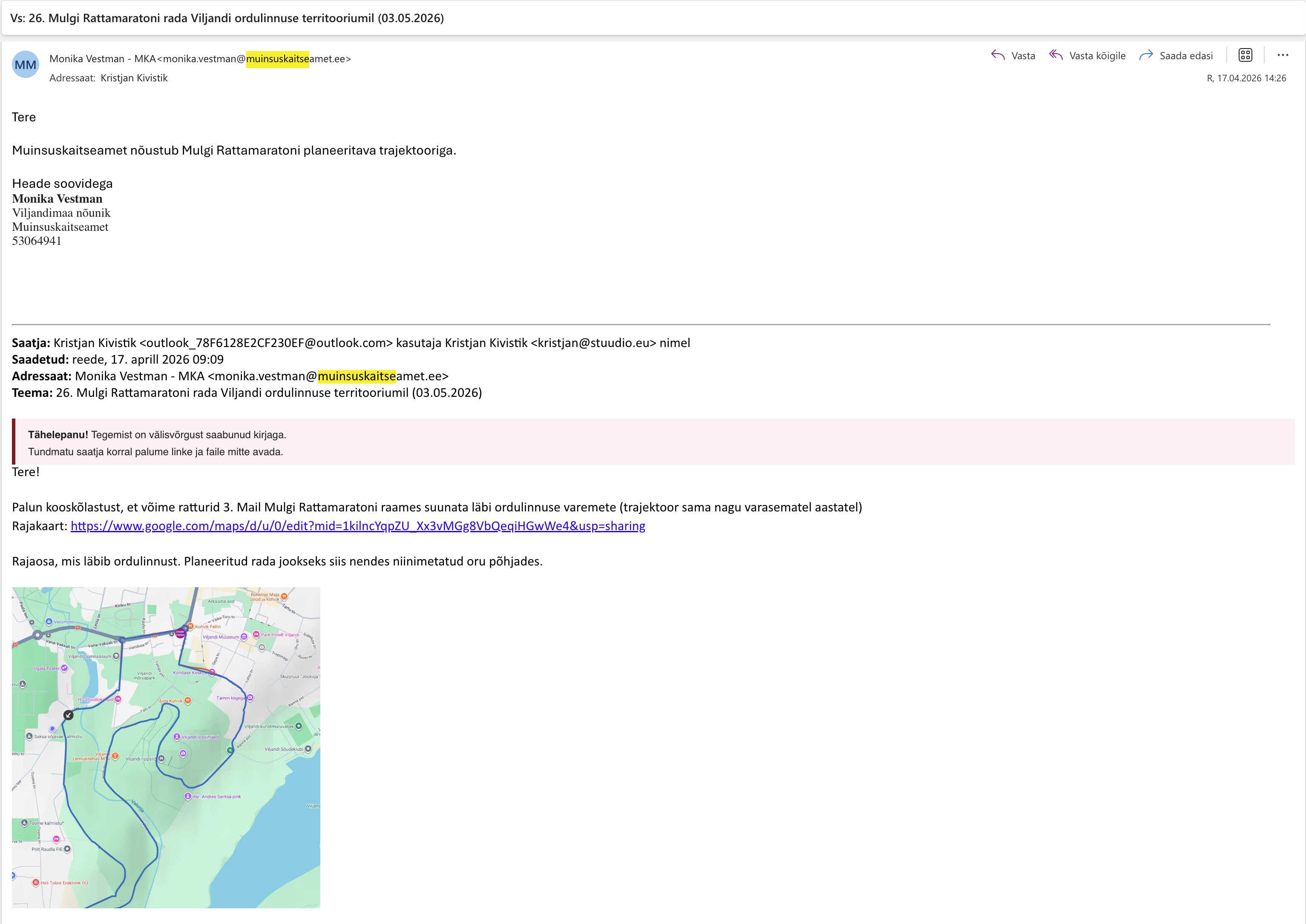
Task: Click sender address monika.vestman@muinsuskaitseamet.ee in header
Action: point(256,59)
